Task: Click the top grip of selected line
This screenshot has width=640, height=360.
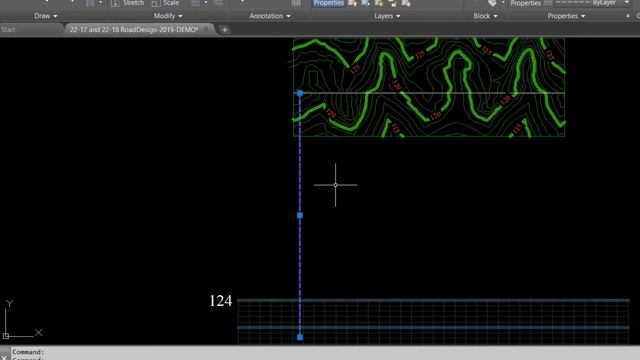Action: coord(300,93)
